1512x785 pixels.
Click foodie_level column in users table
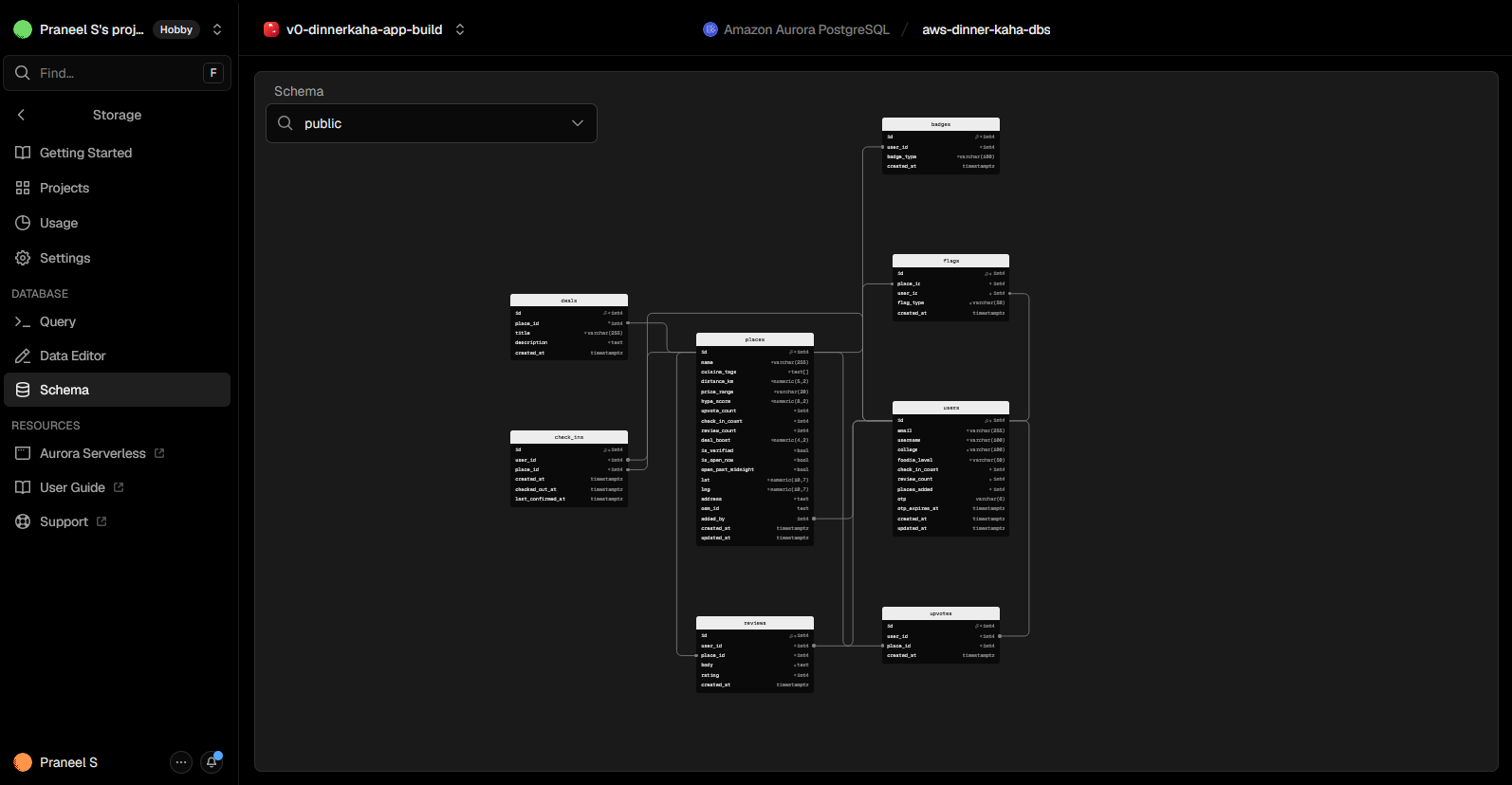coord(951,460)
